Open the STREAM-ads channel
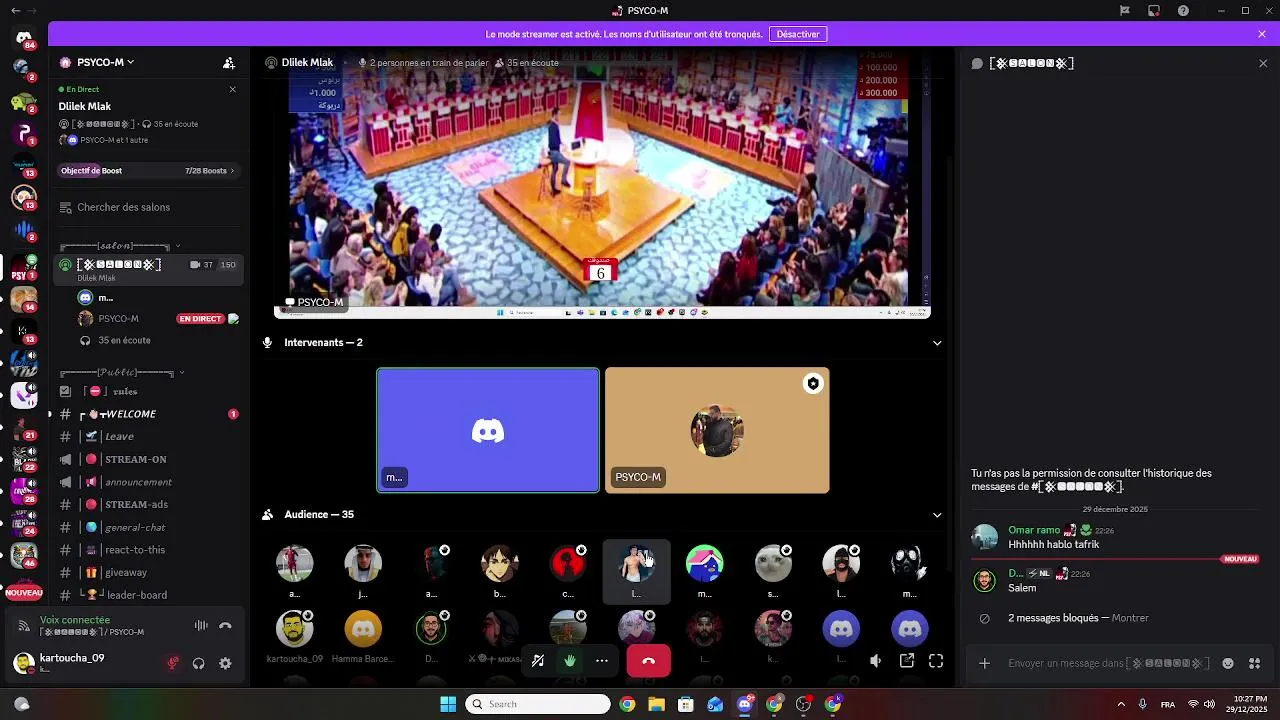 (149, 505)
